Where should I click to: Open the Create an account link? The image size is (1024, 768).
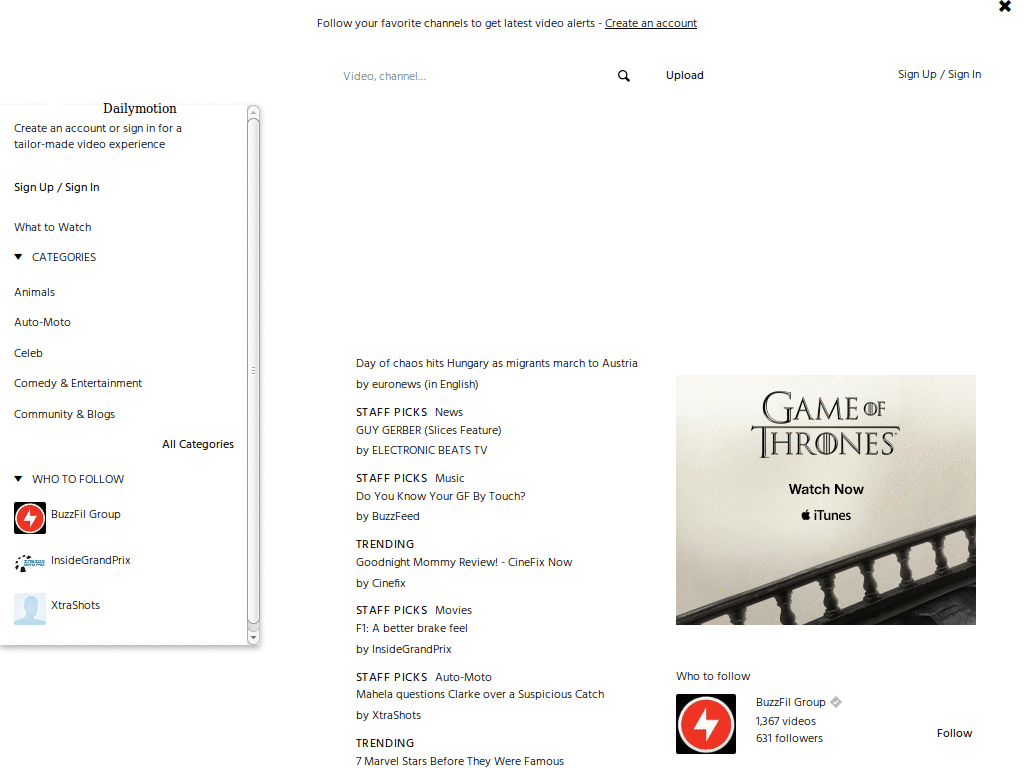pyautogui.click(x=650, y=23)
